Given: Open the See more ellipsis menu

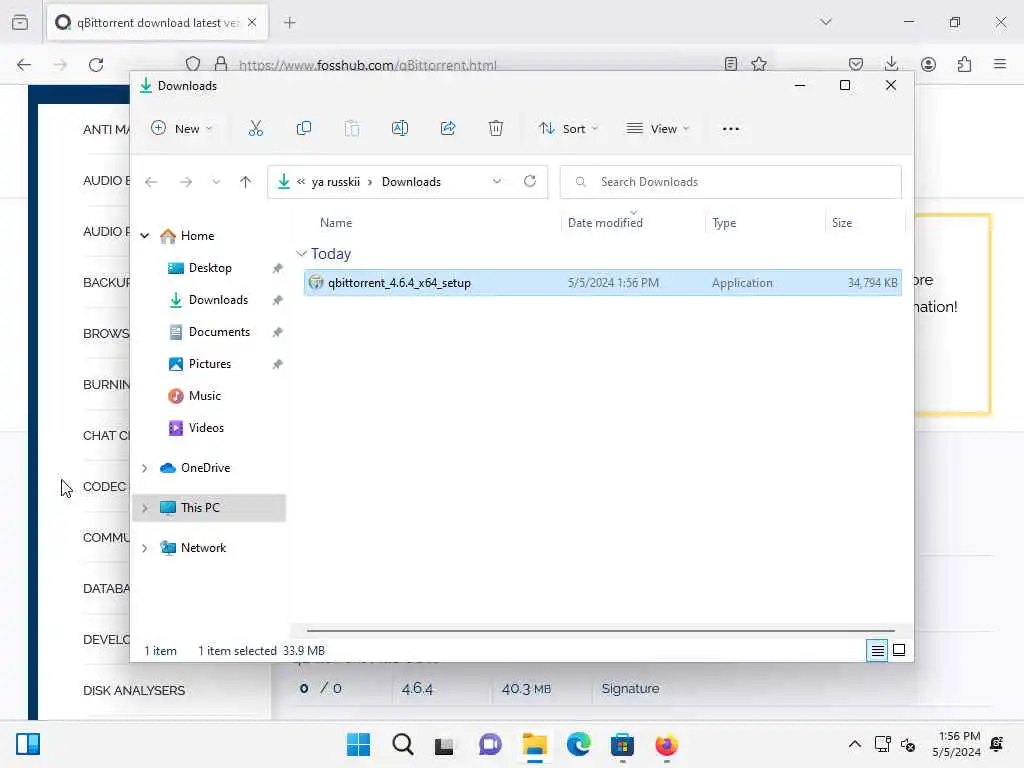Looking at the screenshot, I should 731,129.
